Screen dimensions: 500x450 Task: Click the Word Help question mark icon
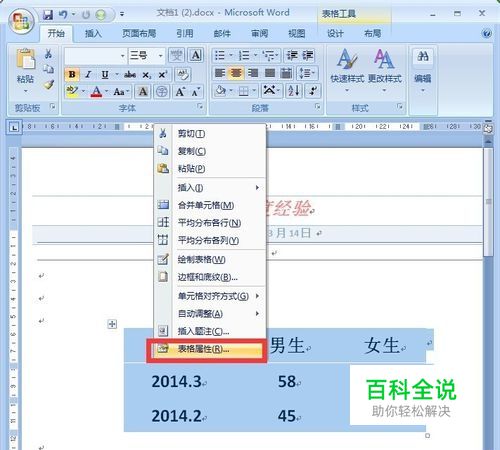[487, 33]
